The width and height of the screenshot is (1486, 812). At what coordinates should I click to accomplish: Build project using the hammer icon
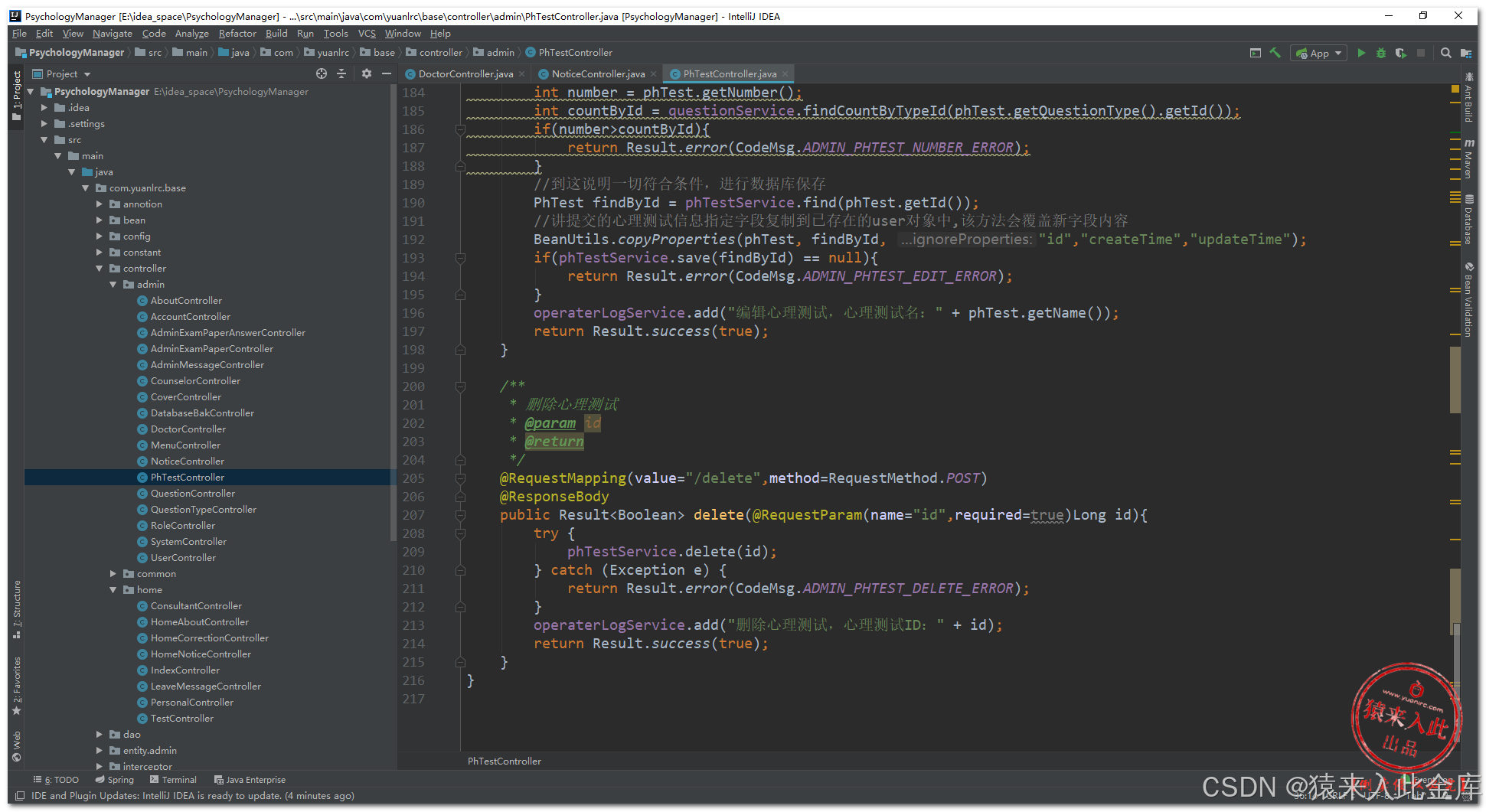point(1275,53)
